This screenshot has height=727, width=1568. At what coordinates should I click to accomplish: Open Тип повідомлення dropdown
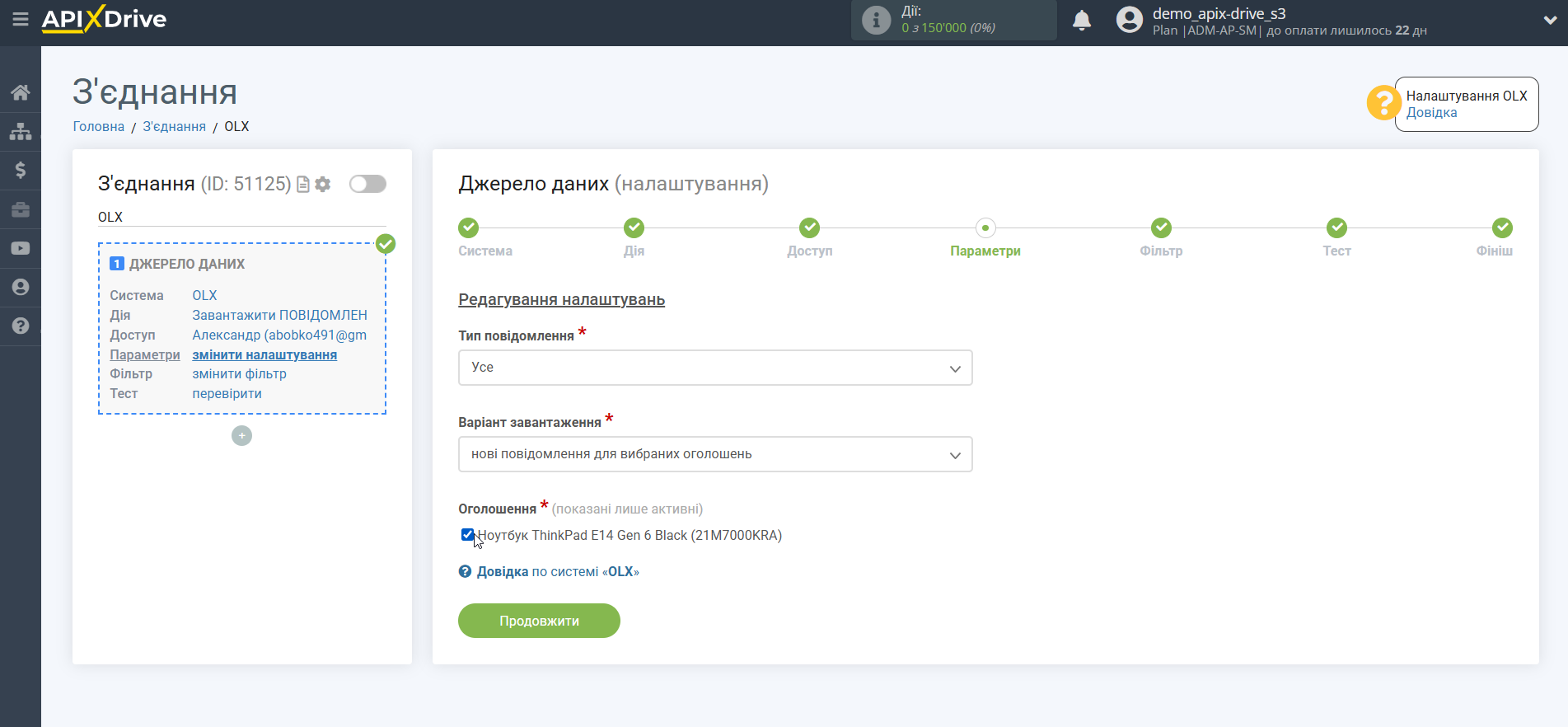click(715, 368)
